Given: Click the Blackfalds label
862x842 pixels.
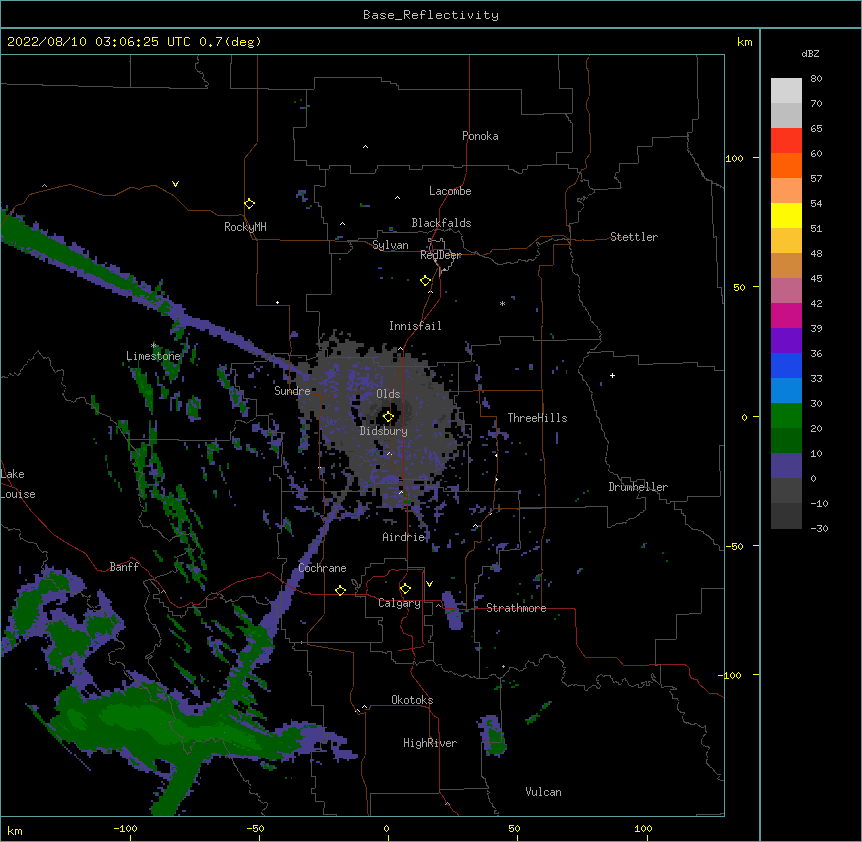Looking at the screenshot, I should click(x=441, y=223).
